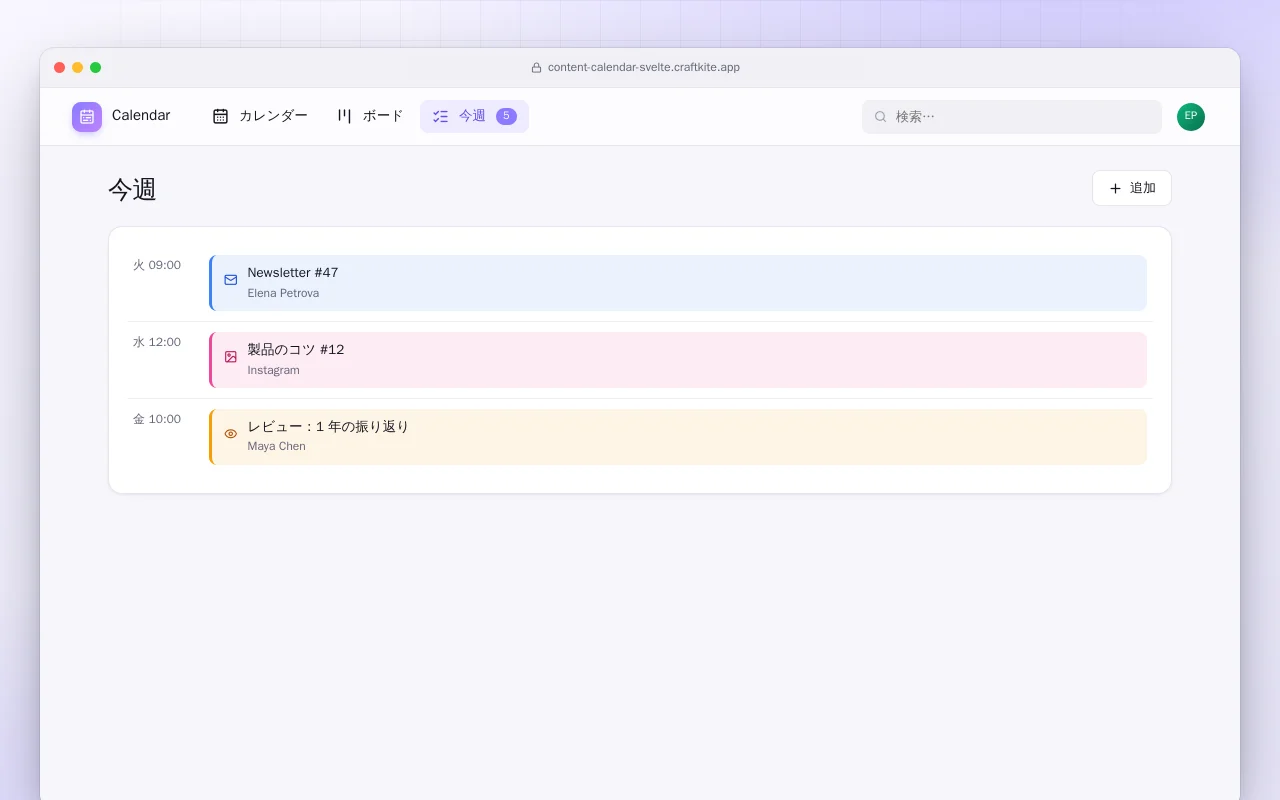Maximize the window with green button
Image resolution: width=1280 pixels, height=800 pixels.
coord(96,67)
